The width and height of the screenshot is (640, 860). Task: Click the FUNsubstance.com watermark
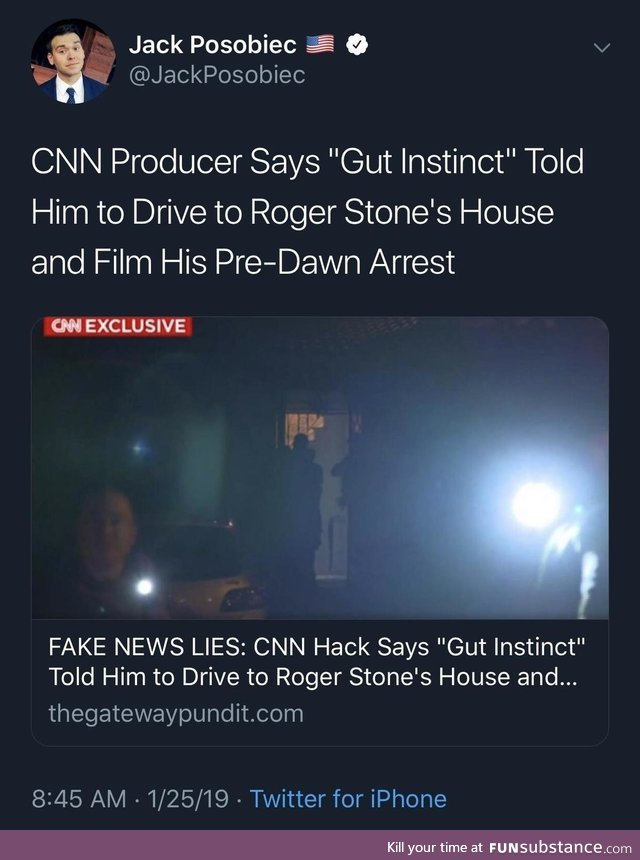tap(560, 847)
